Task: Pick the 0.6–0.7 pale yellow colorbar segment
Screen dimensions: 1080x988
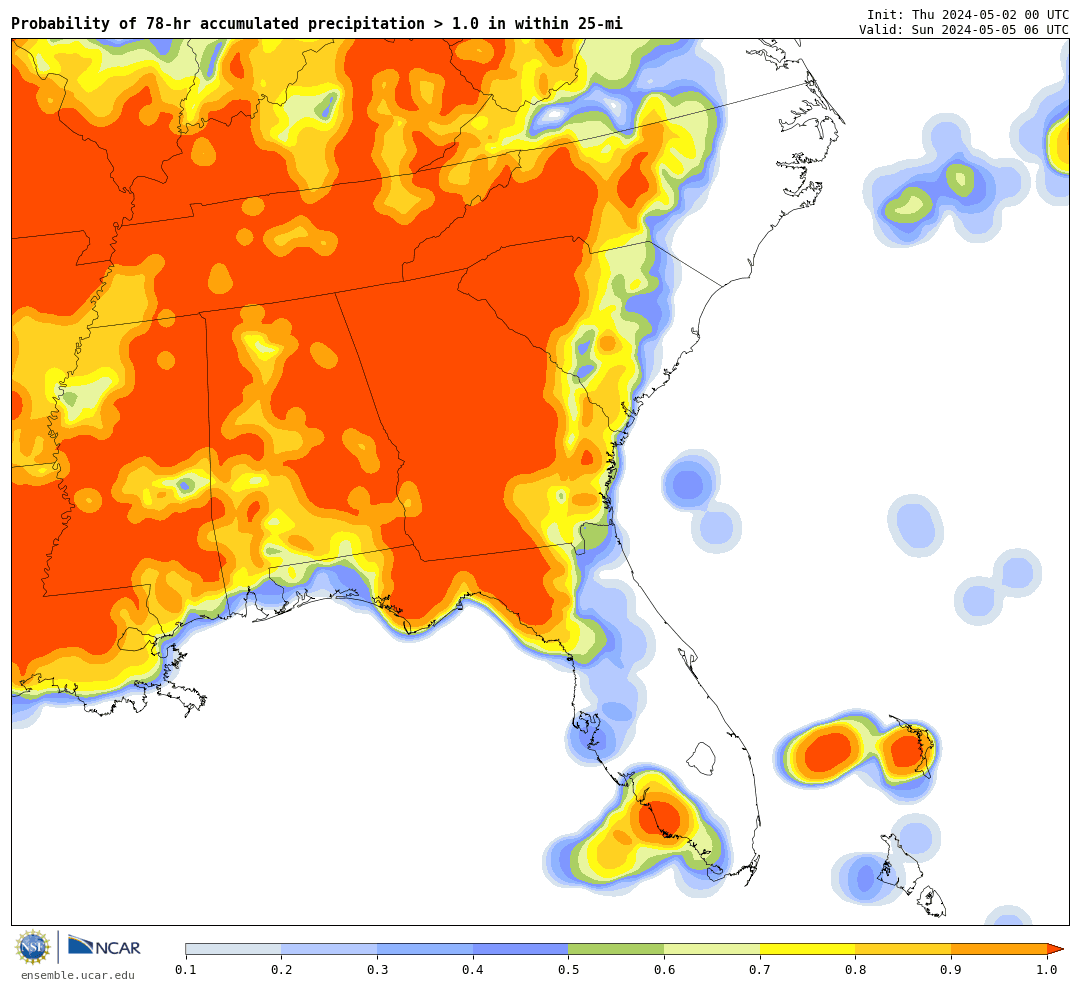Action: [x=712, y=949]
